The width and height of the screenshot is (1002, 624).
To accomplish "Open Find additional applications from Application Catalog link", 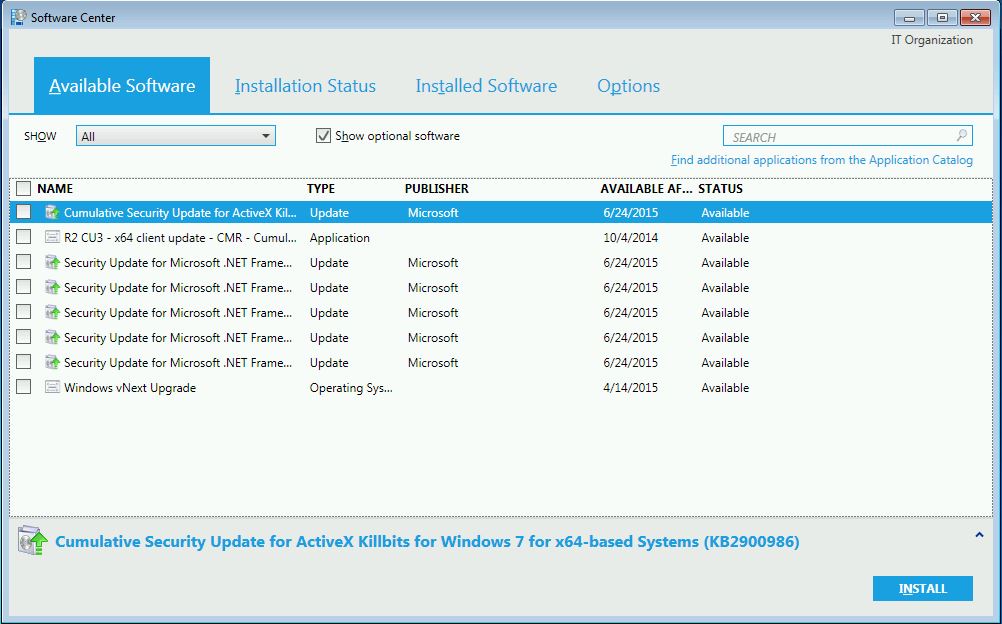I will click(821, 160).
